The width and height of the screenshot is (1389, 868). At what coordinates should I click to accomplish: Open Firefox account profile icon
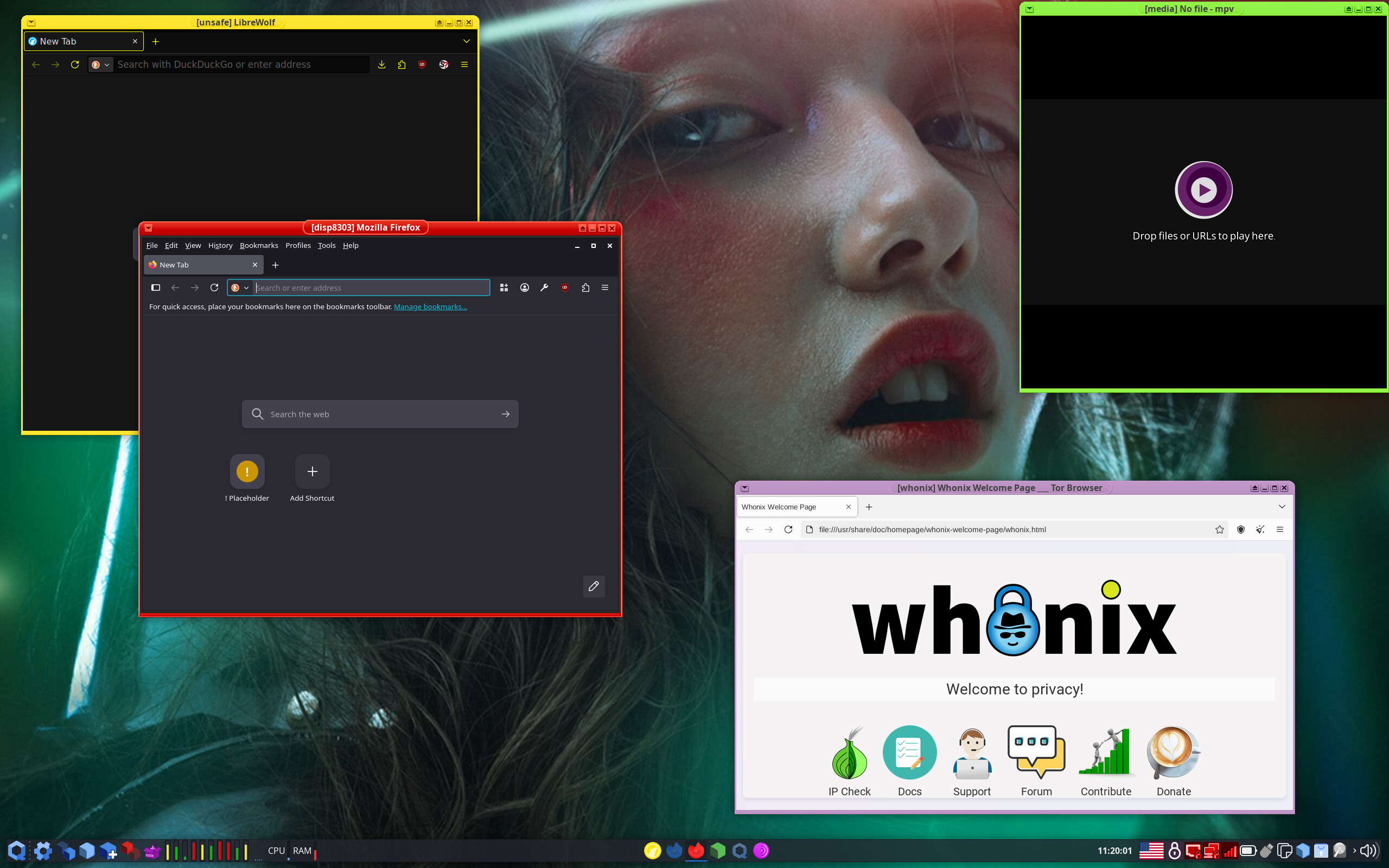coord(525,288)
